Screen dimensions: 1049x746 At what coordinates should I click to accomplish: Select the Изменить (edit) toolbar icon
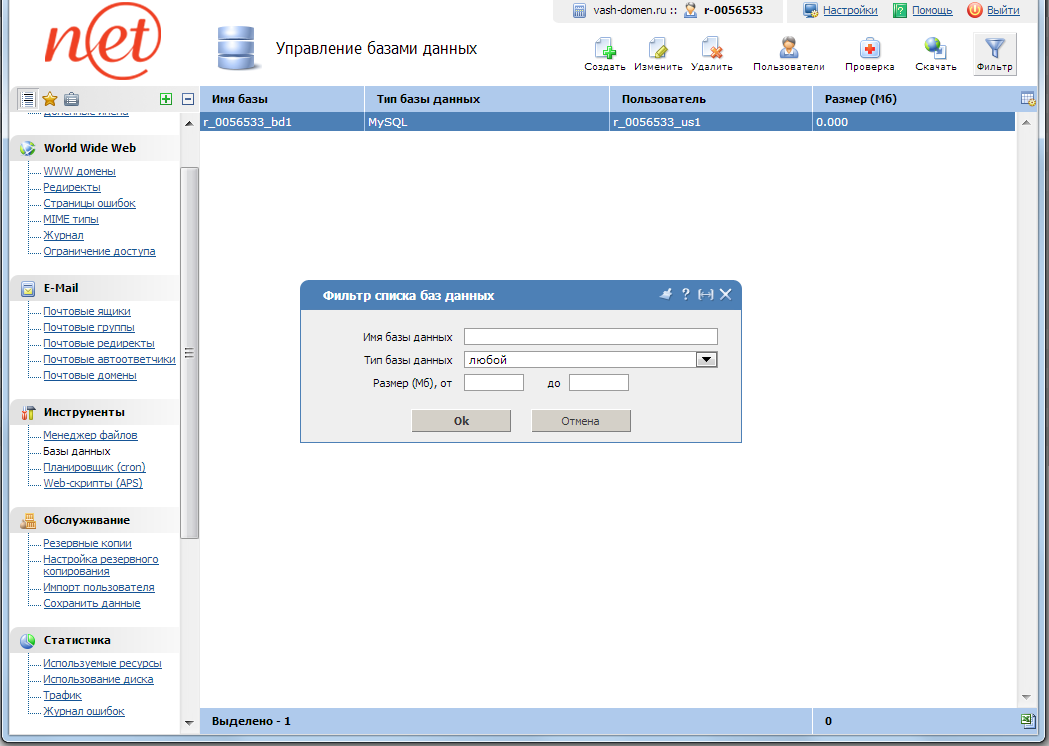660,48
